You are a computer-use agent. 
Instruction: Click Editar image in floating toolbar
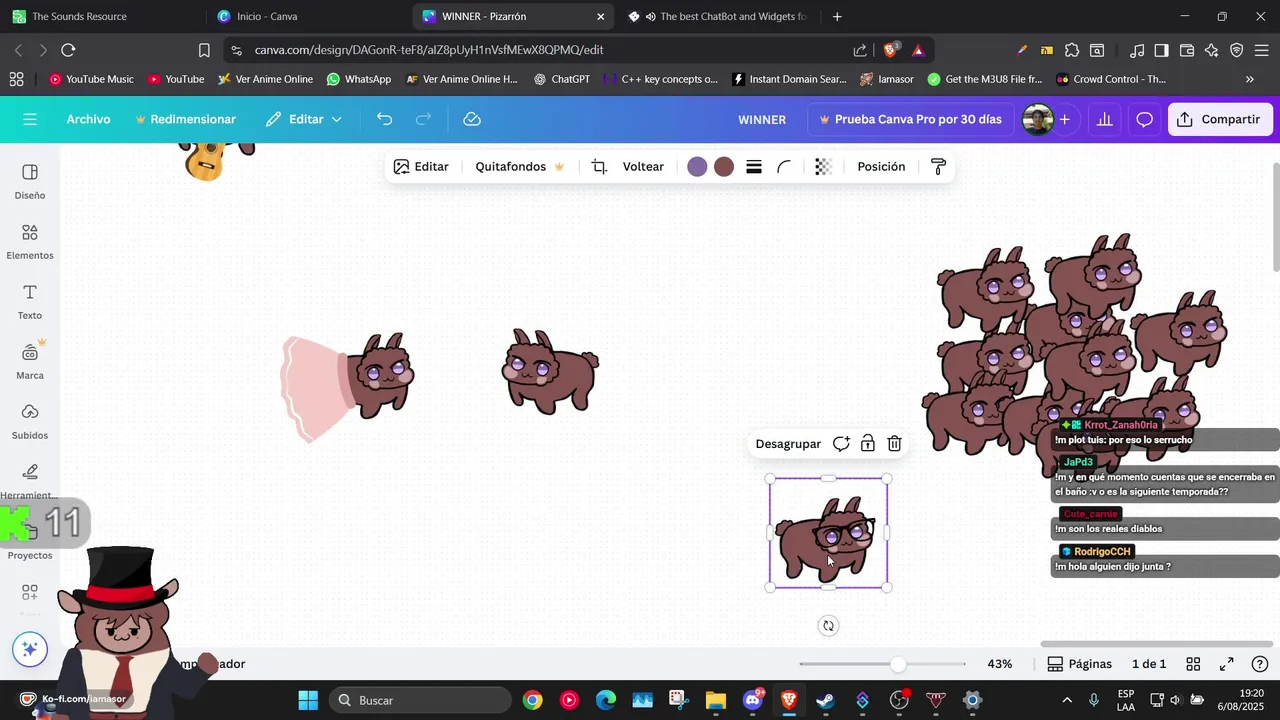[421, 167]
